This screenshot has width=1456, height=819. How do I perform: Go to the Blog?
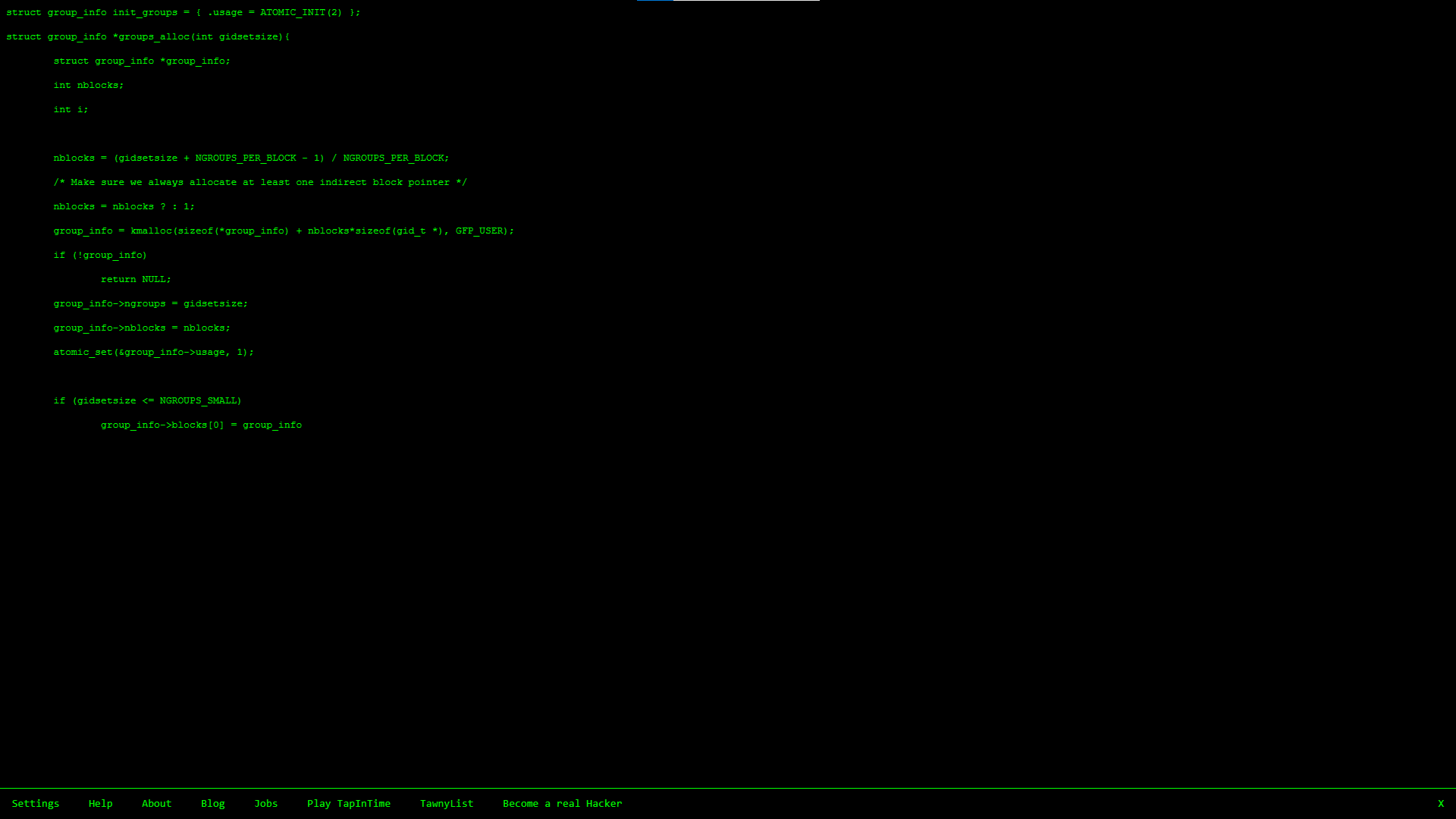[x=213, y=804]
